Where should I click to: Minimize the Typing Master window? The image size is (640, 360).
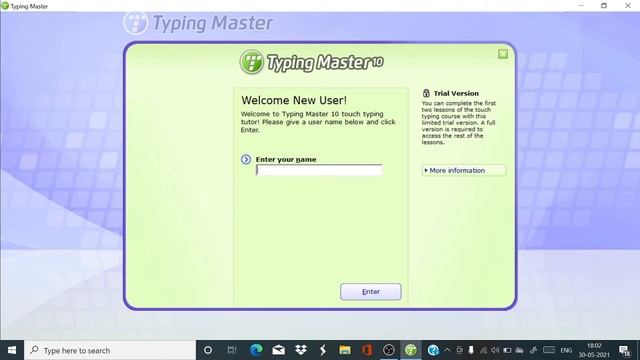581,5
